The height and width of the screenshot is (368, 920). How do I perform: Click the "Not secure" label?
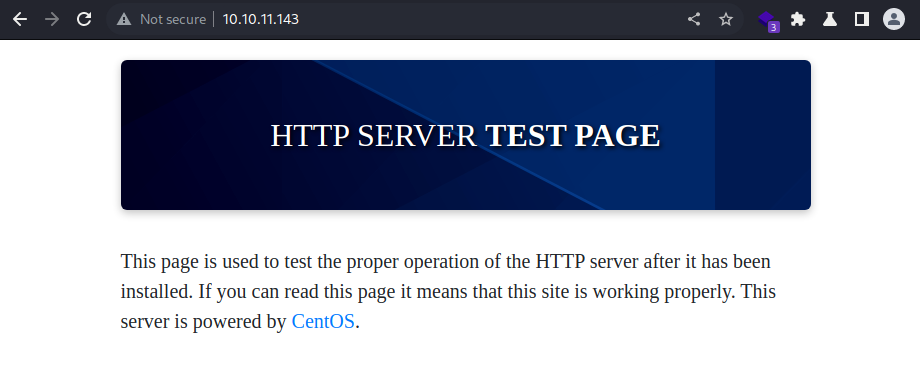(x=172, y=19)
